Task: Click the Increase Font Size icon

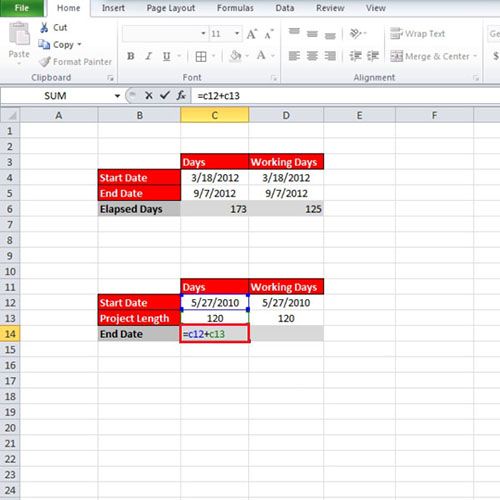Action: pyautogui.click(x=252, y=34)
